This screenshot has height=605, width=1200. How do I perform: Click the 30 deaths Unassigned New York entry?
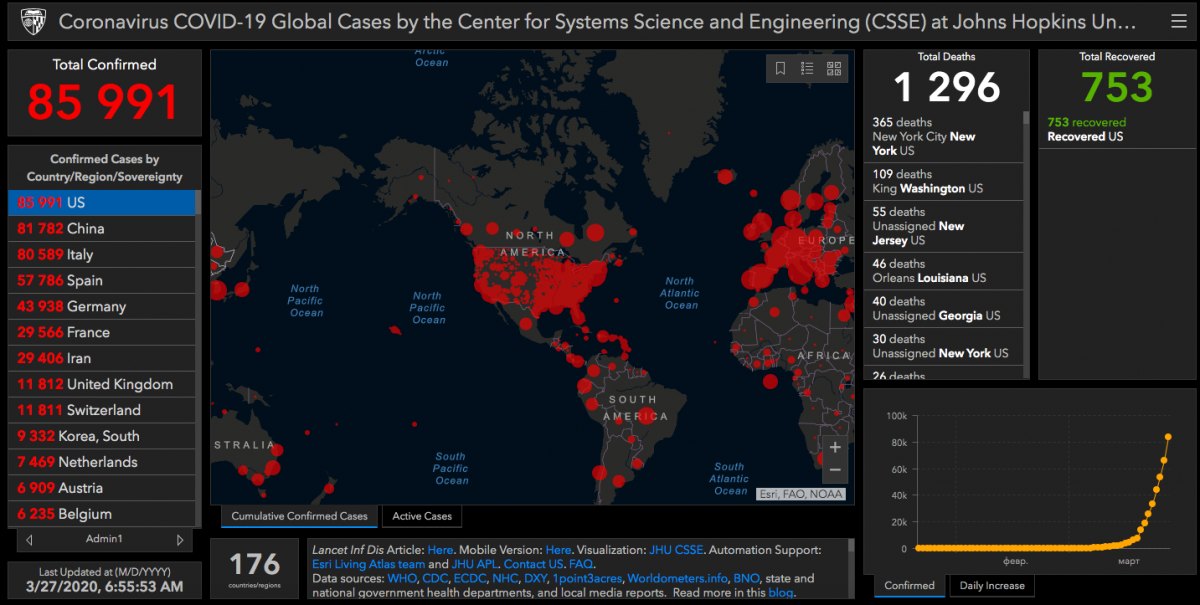click(943, 346)
